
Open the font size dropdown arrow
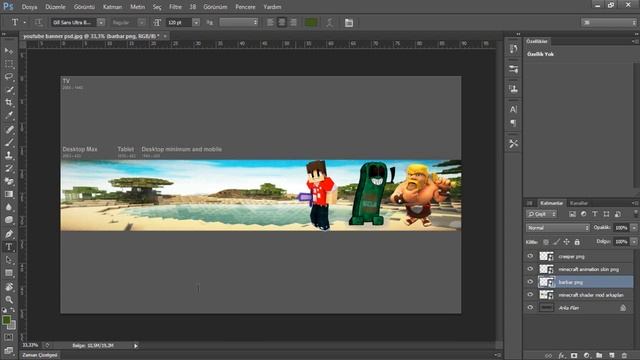pyautogui.click(x=196, y=22)
